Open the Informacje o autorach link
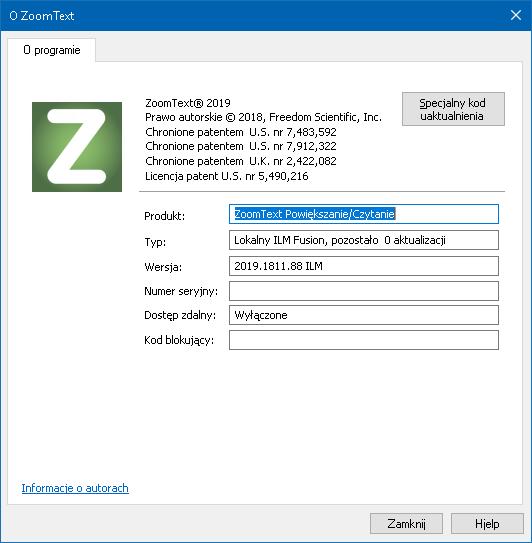532x543 pixels. pos(75,488)
